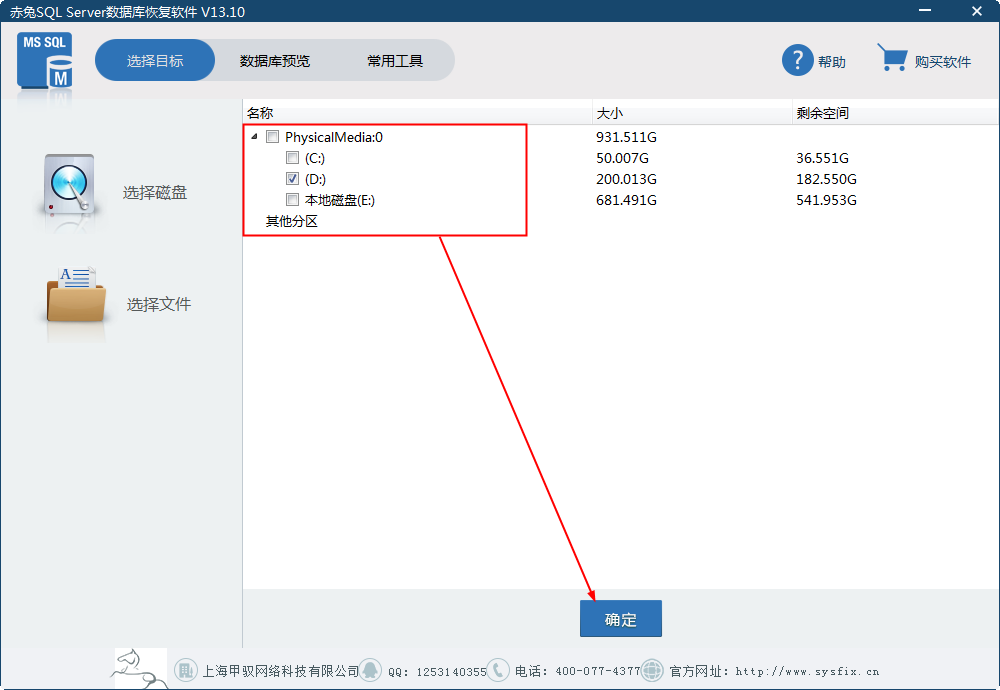Click the QQ: 1253140355 contact text
This screenshot has height=690, width=1000.
[438, 672]
